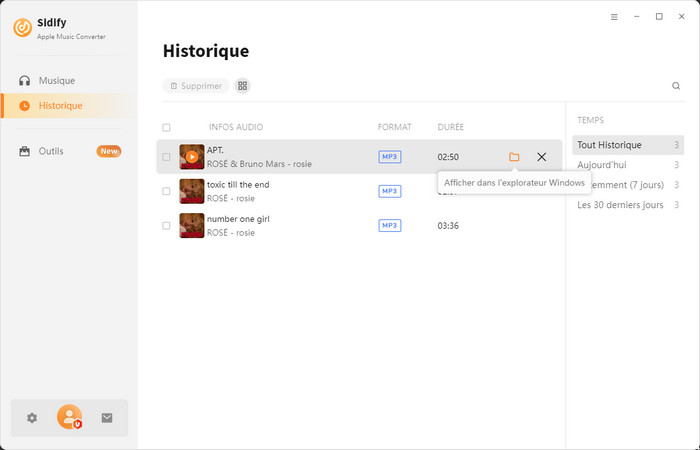The image size is (700, 450).
Task: Go to Musique in sidebar
Action: coord(57,80)
